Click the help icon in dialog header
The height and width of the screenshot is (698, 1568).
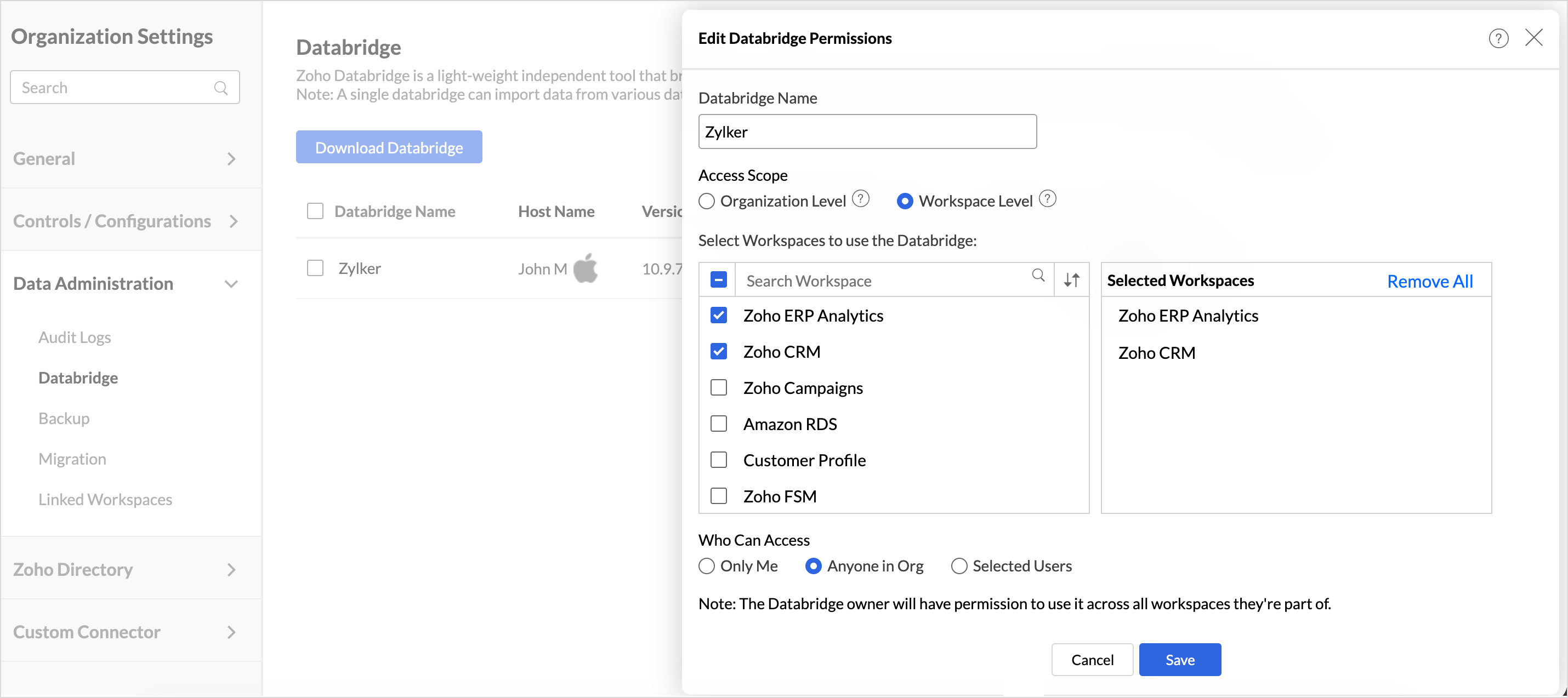point(1498,38)
